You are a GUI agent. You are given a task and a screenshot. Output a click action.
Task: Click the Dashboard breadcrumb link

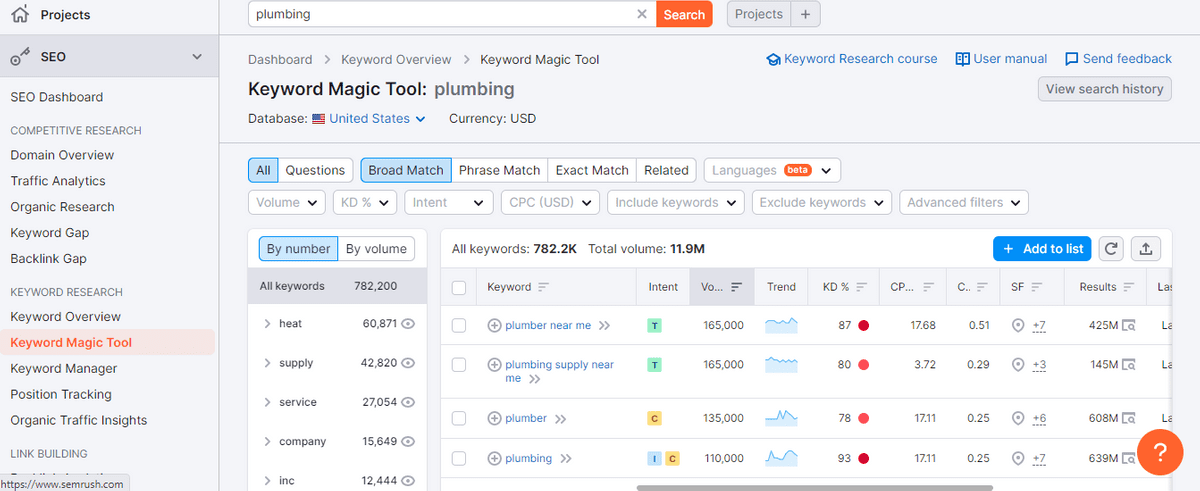pyautogui.click(x=280, y=60)
